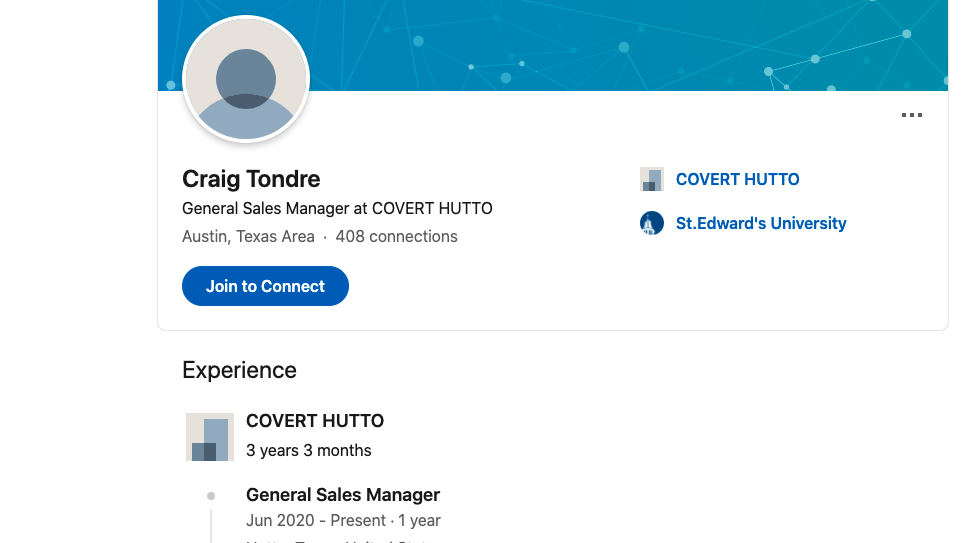Screen dimensions: 970x543
Task: Click the 1 year role duration text
Action: coord(420,521)
